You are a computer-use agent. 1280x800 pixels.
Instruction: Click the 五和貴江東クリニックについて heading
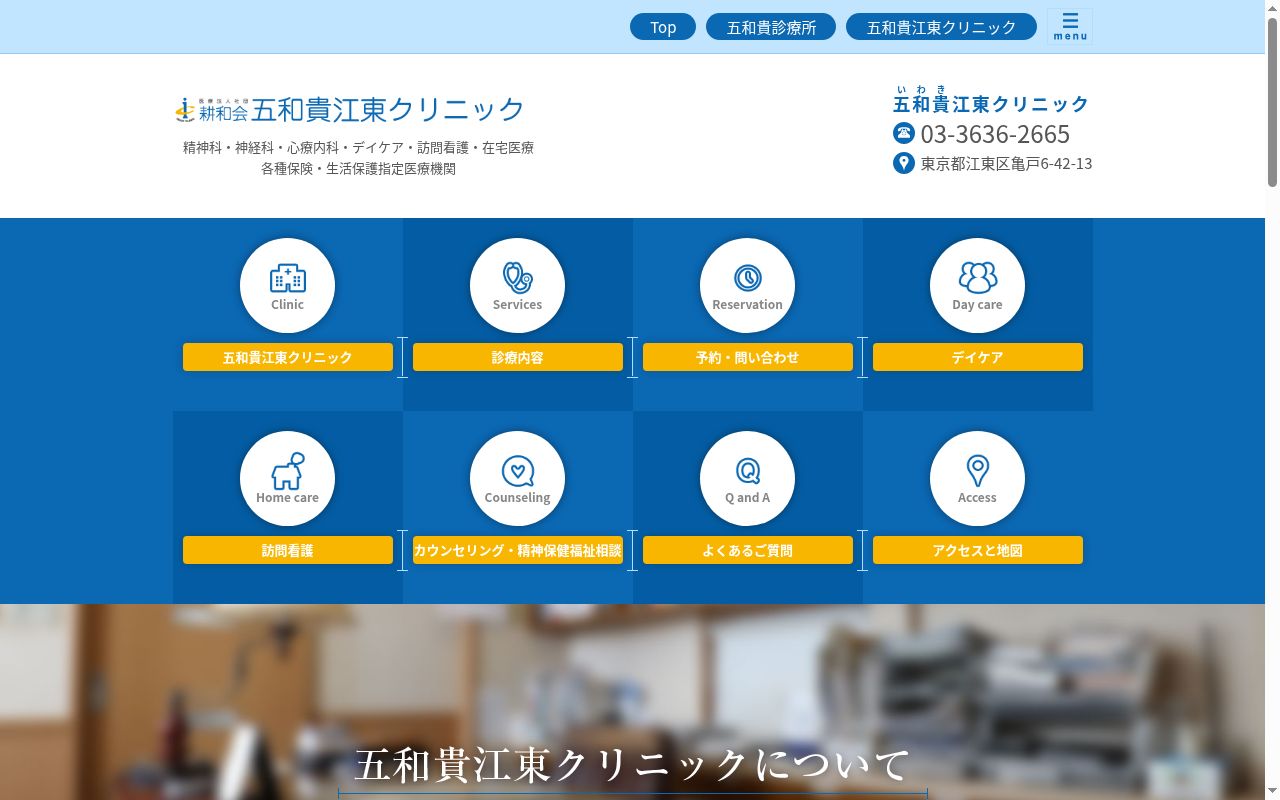[633, 765]
